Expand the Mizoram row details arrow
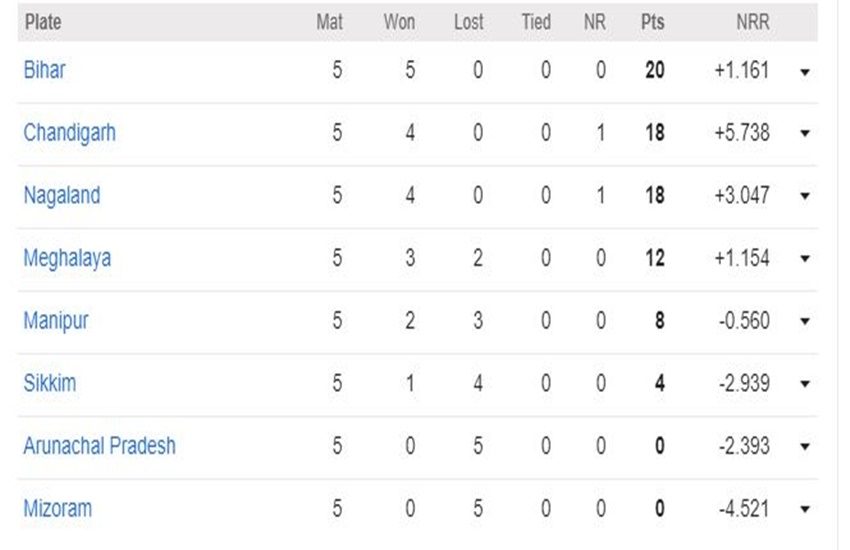Image resolution: width=850 pixels, height=550 pixels. [804, 509]
